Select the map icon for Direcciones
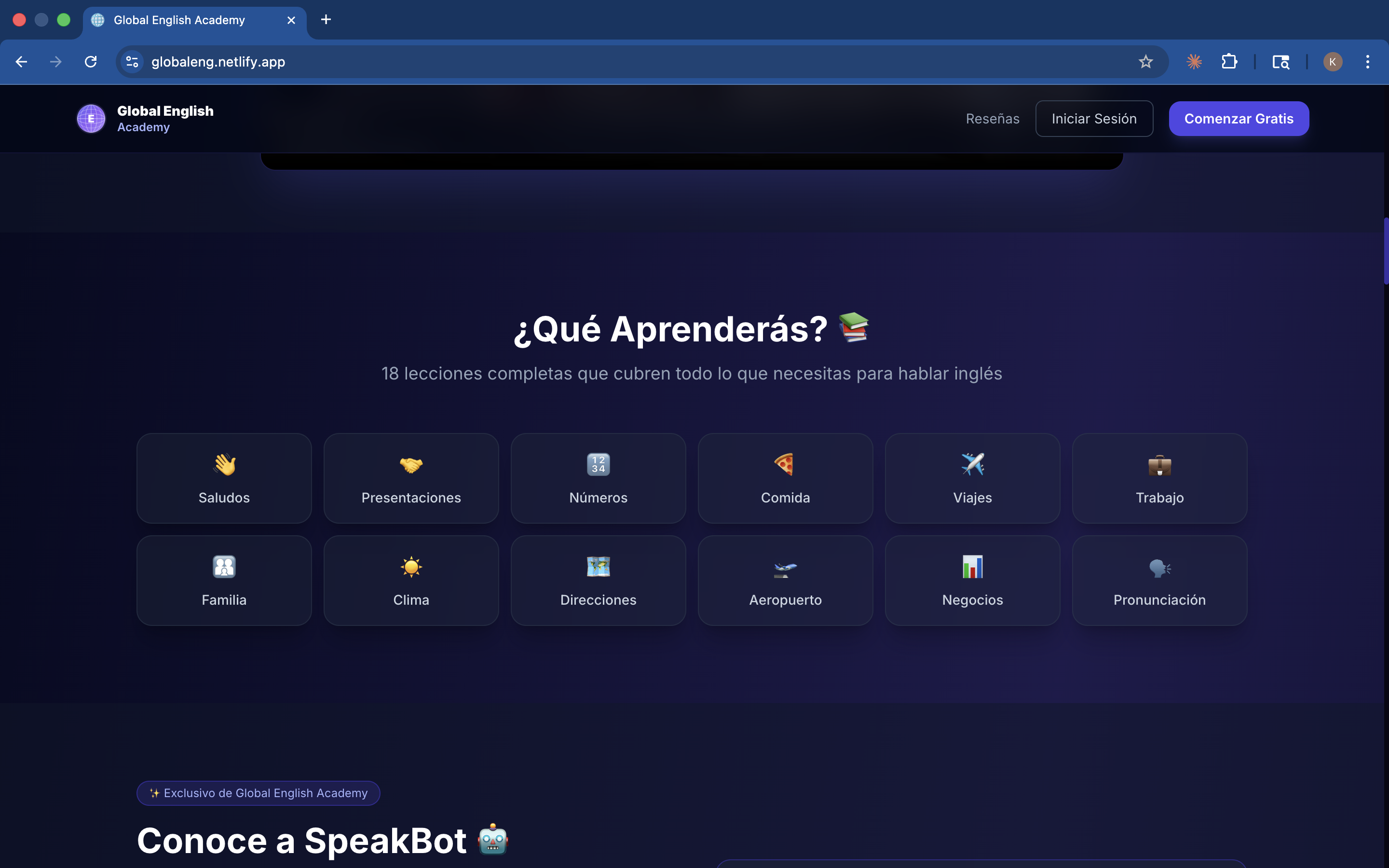 (x=598, y=567)
